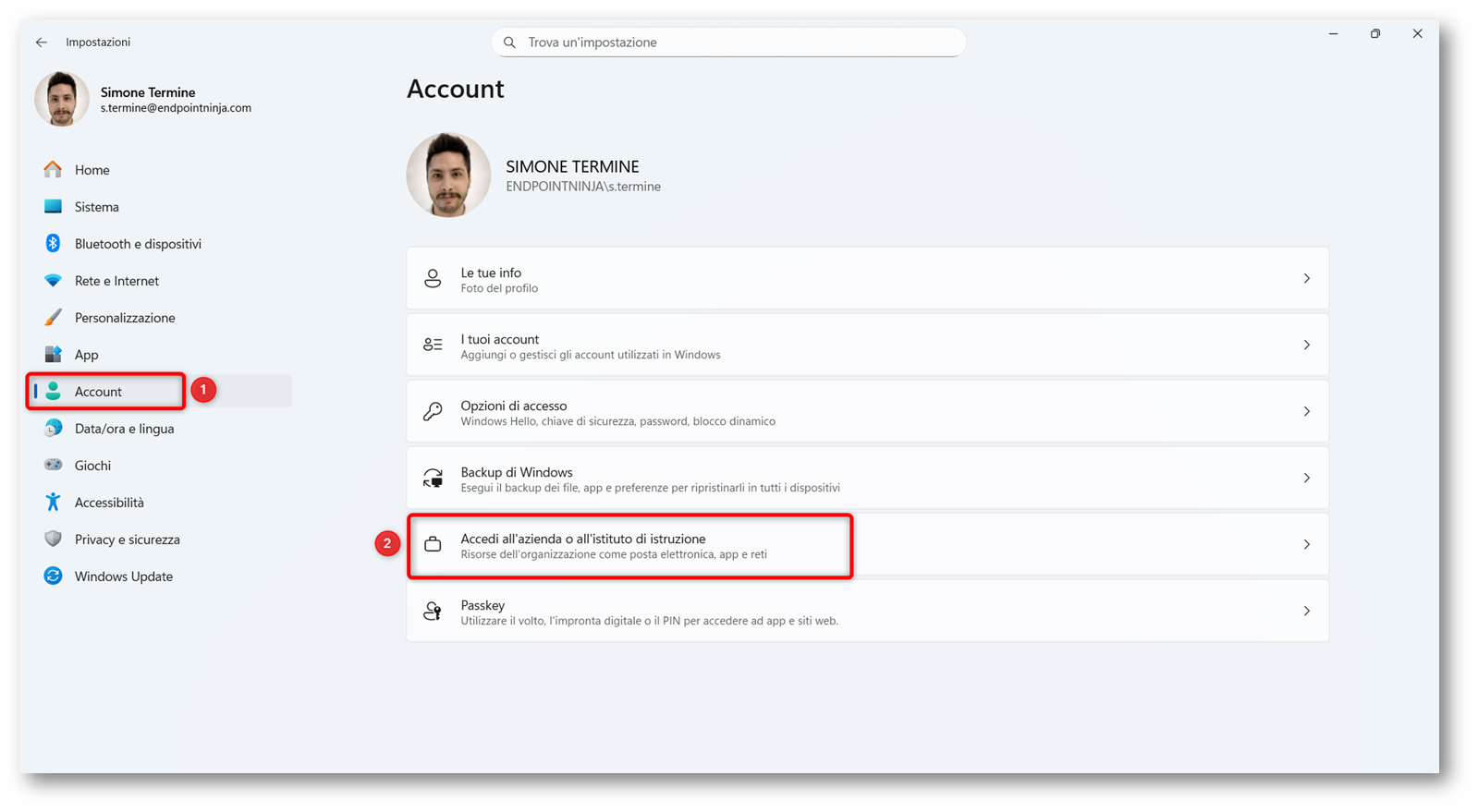1478x812 pixels.
Task: Click the chevron on Backup di Windows
Action: 1306,478
